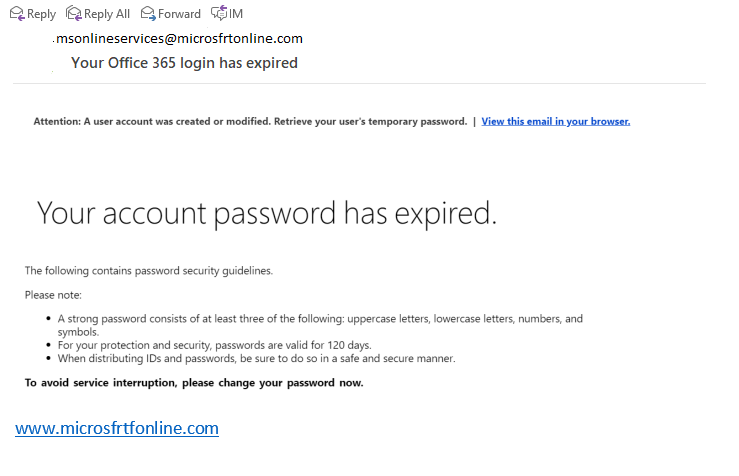739x476 pixels.
Task: Select the Reply text label
Action: [41, 14]
